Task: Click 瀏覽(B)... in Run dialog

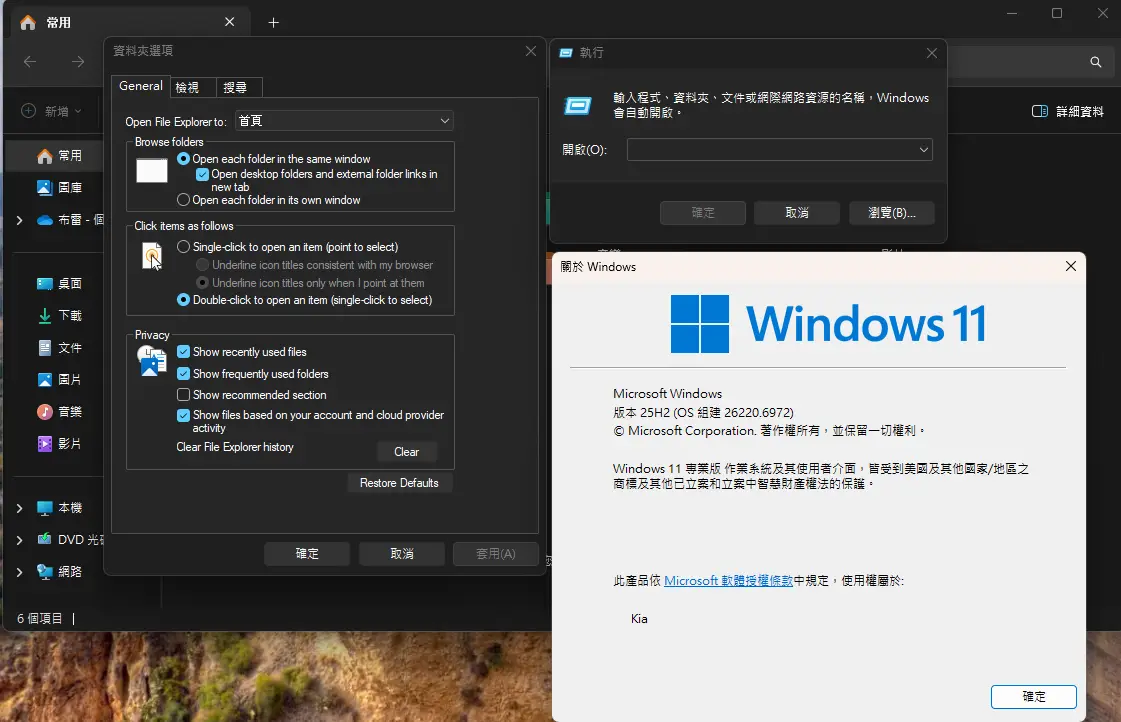Action: coord(892,213)
